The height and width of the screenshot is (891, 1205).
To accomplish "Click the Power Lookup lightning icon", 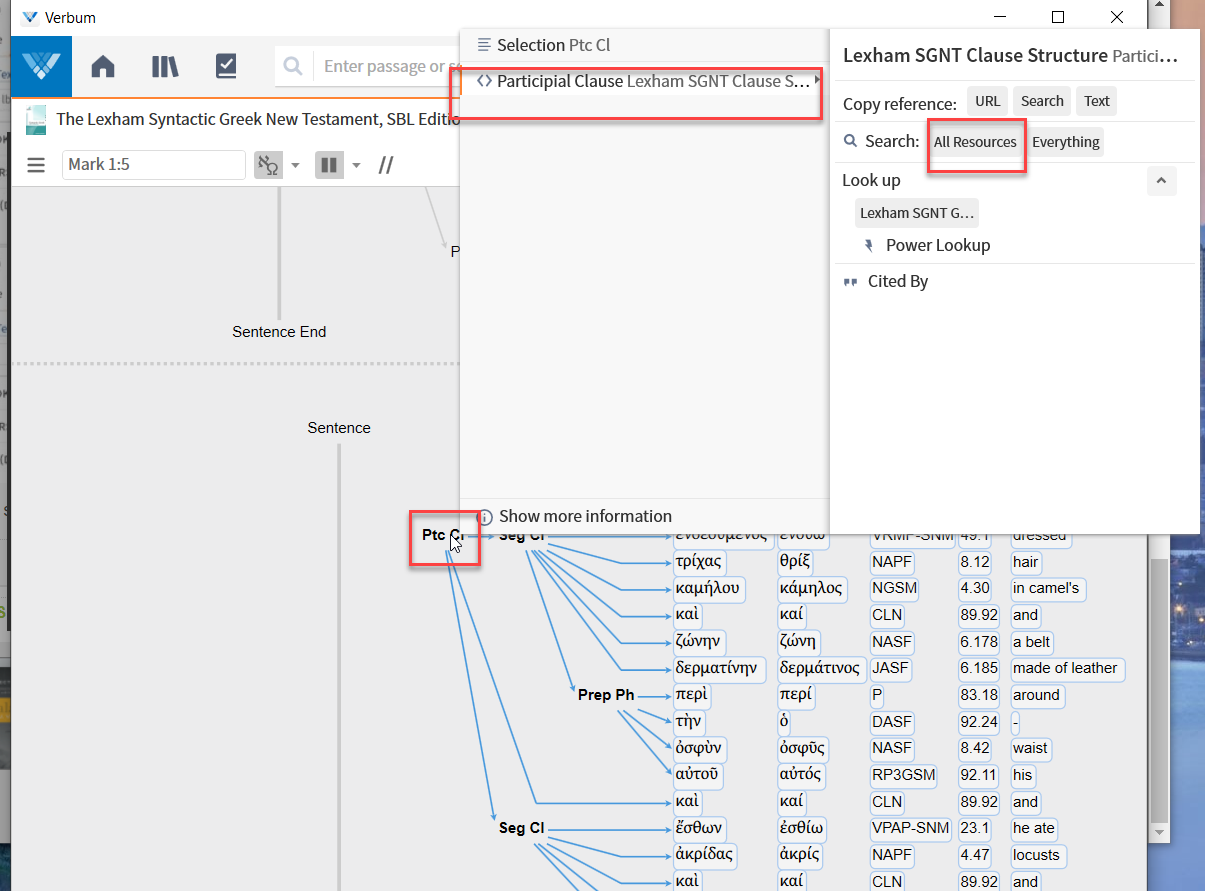I will click(x=867, y=245).
